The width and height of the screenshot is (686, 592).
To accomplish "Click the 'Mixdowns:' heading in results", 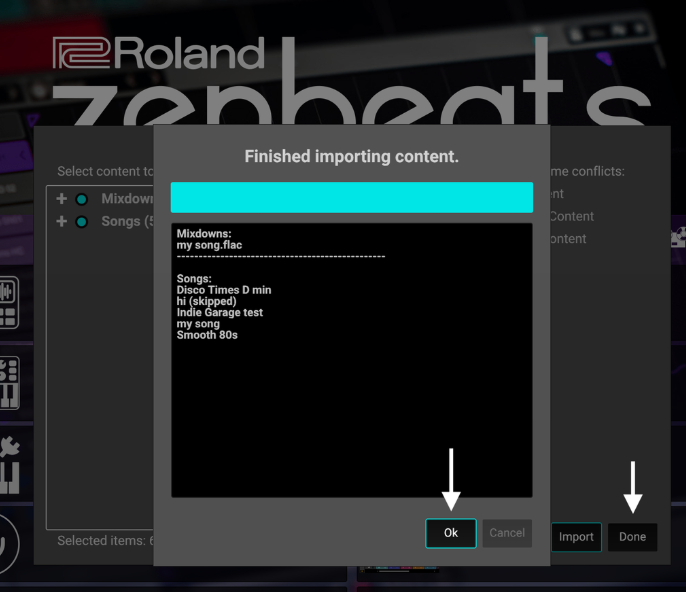I will (x=204, y=234).
